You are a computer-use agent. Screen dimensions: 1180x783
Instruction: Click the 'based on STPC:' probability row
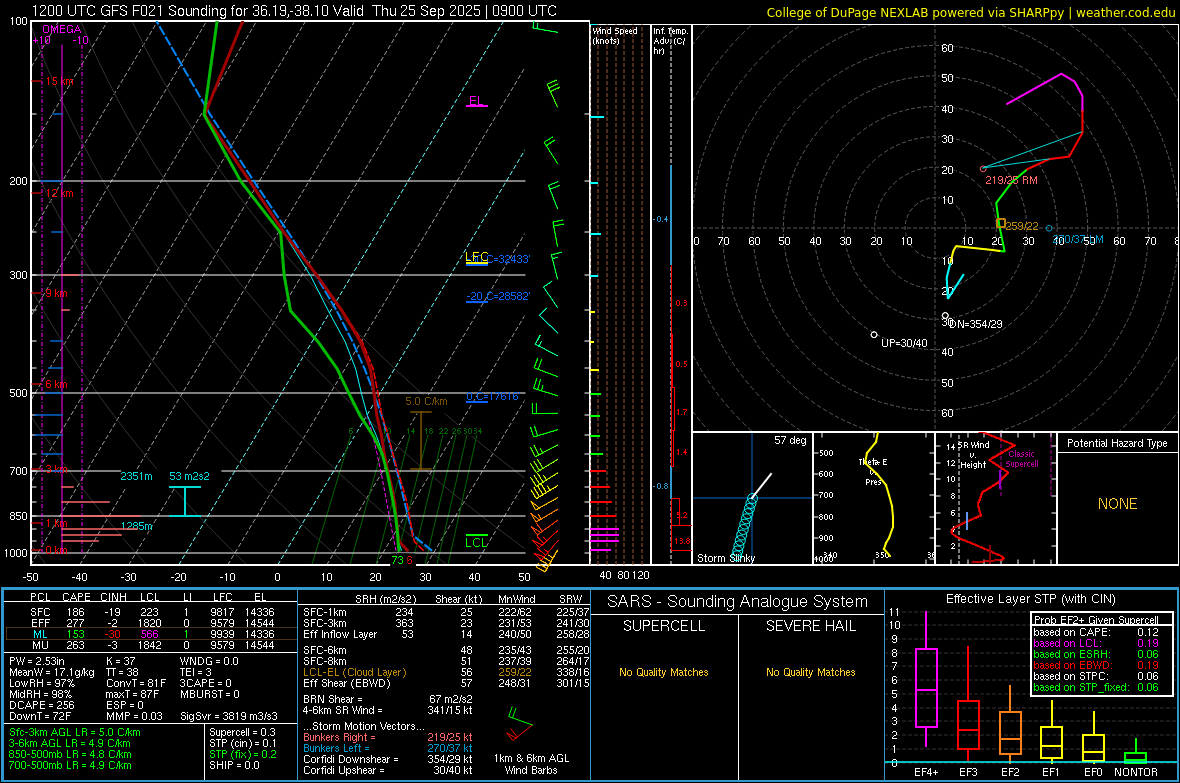click(x=1096, y=676)
